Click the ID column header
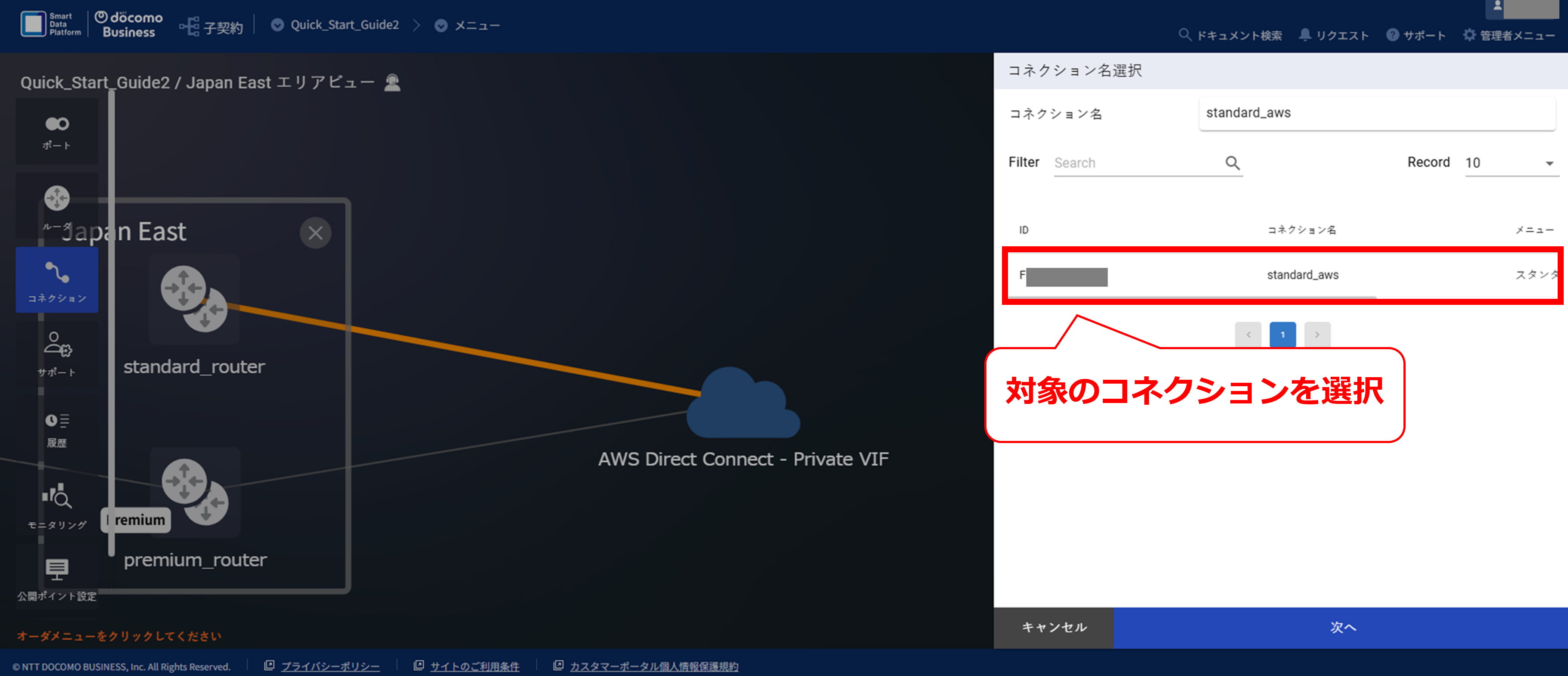 tap(1023, 230)
